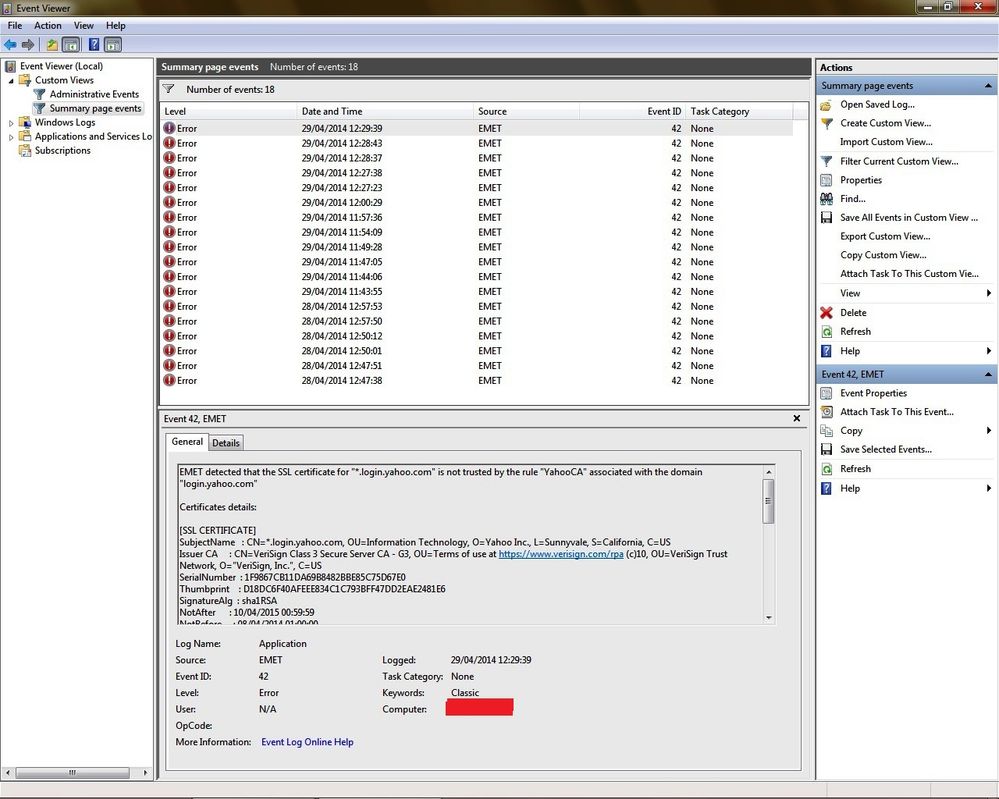Expand Applications and Services Logs node

click(11, 137)
